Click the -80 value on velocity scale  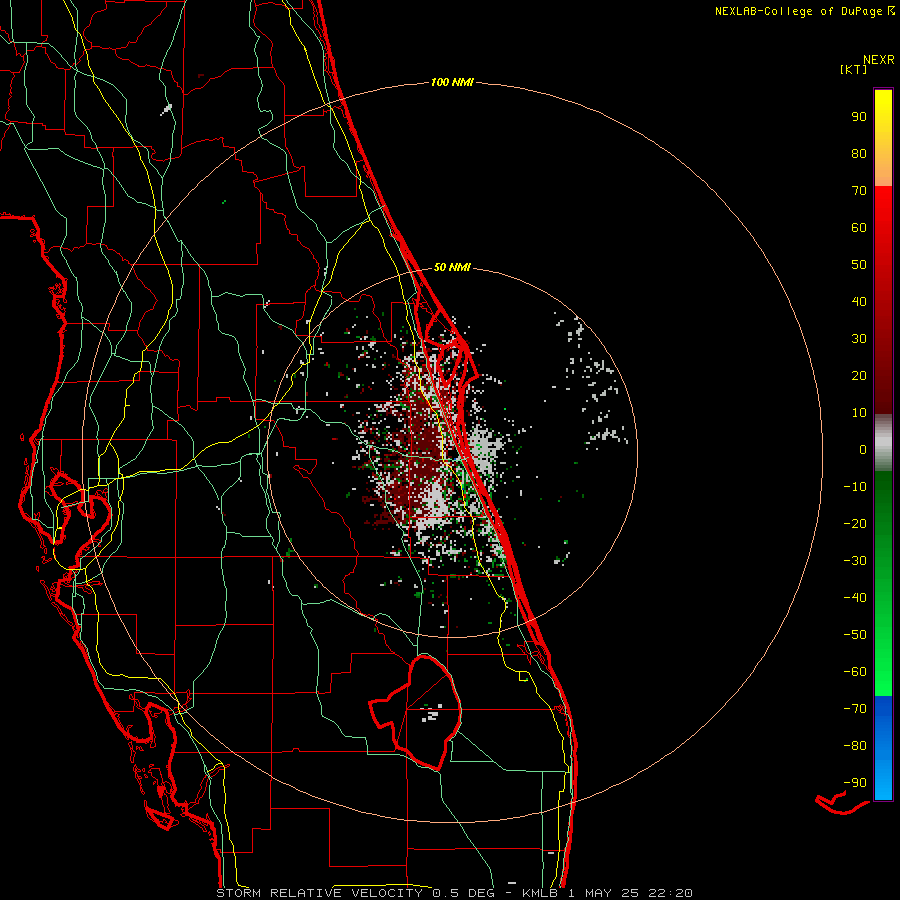point(855,746)
